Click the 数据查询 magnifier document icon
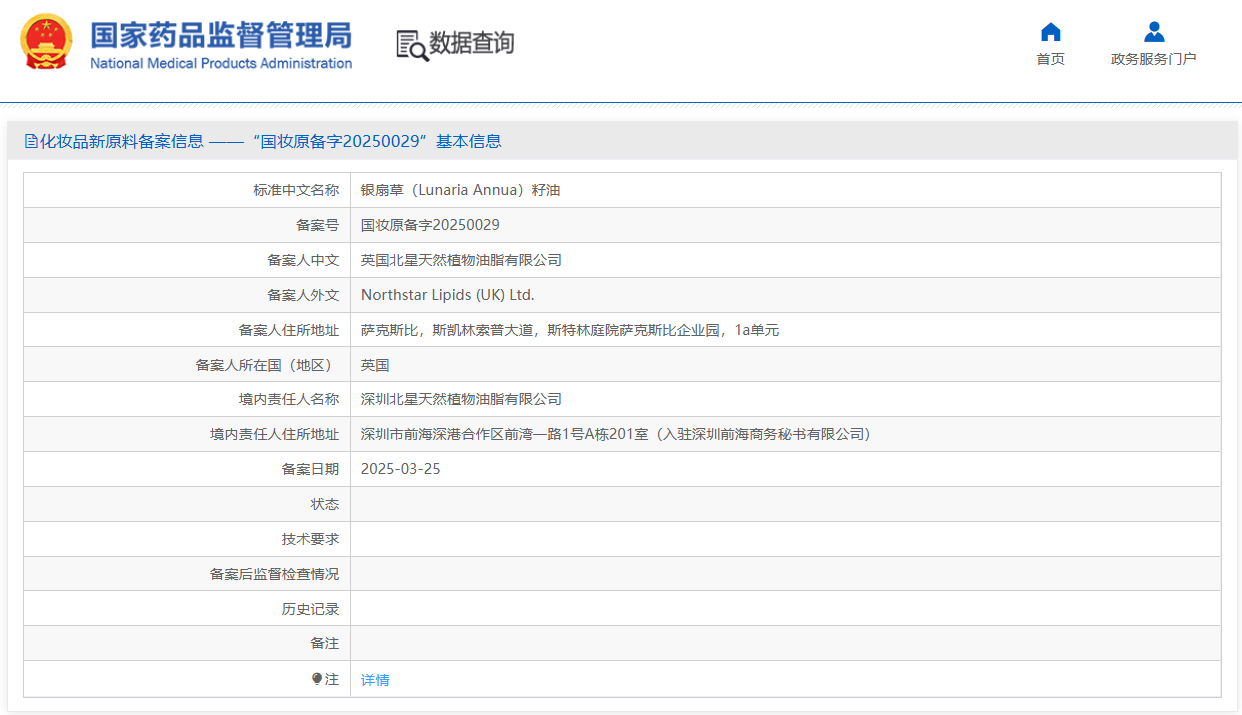 click(412, 45)
